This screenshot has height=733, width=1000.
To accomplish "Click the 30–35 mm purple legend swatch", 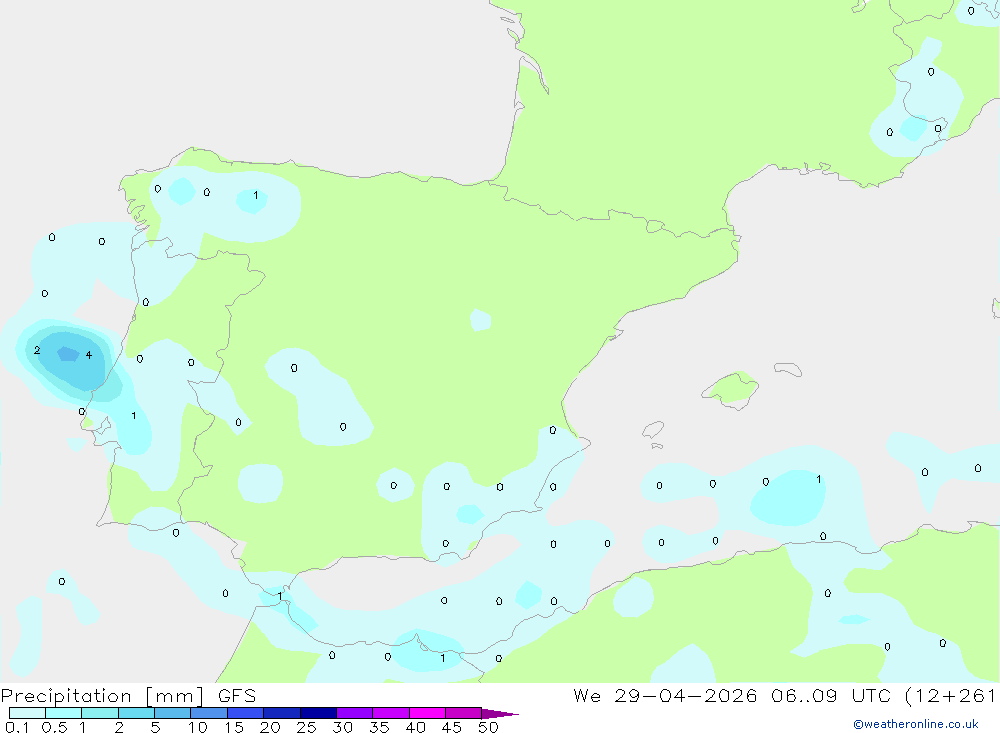I will 355,713.
